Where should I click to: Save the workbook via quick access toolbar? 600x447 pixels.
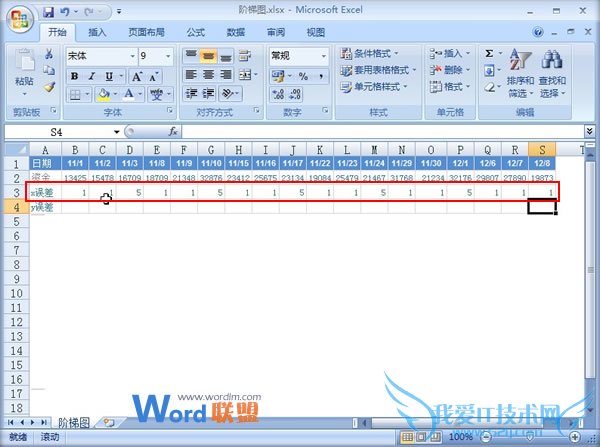48,12
